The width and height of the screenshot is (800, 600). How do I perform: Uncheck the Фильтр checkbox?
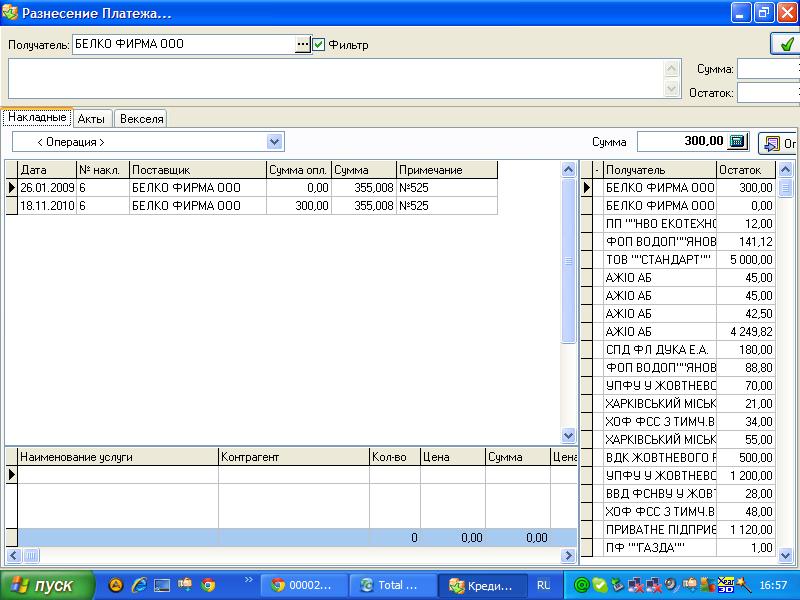(x=319, y=44)
